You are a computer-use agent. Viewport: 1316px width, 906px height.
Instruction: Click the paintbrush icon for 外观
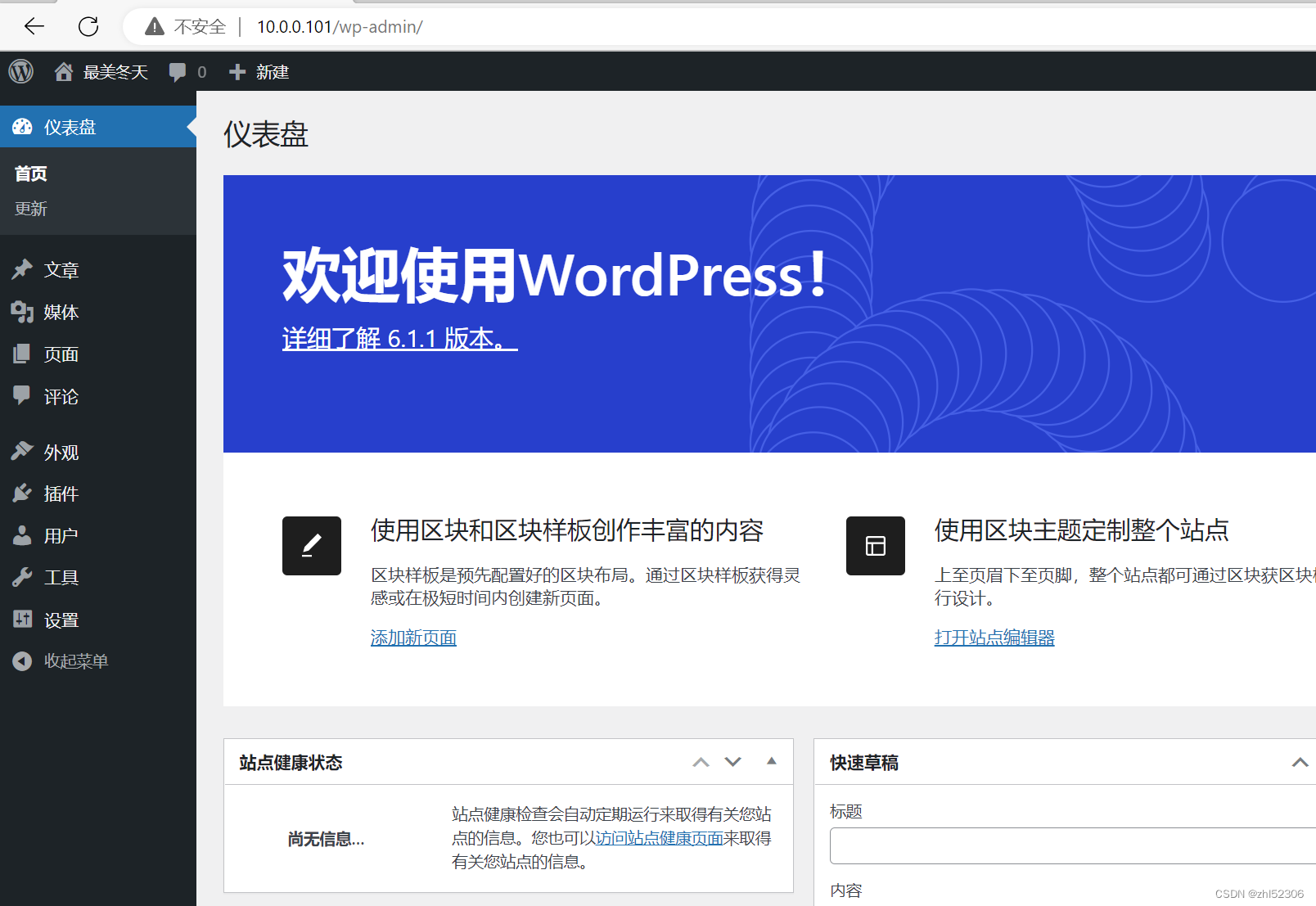pos(23,452)
